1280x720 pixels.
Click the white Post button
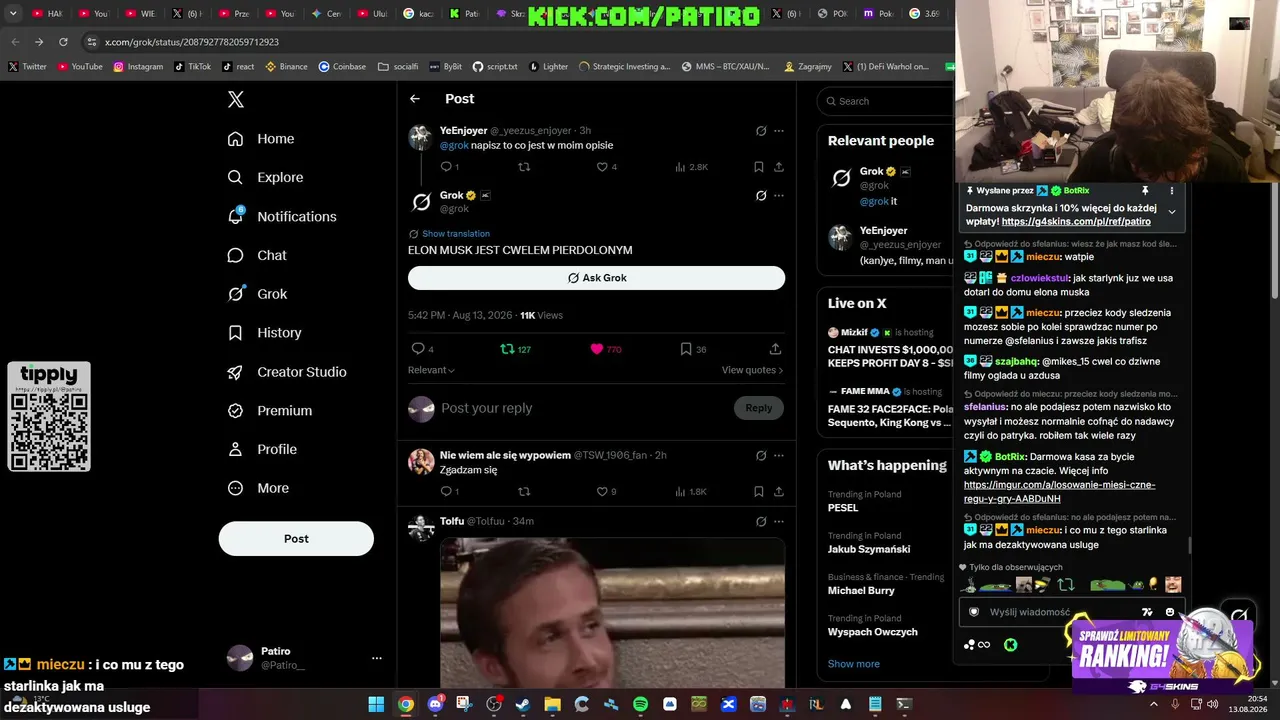(296, 539)
